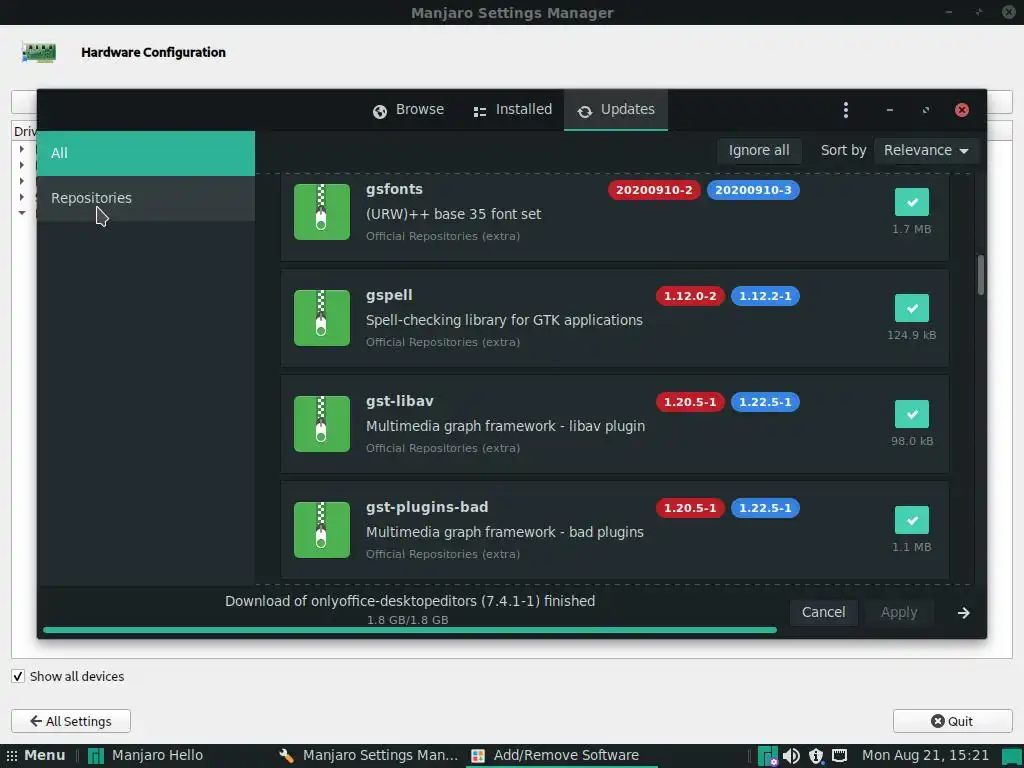Open the Browse tab
This screenshot has width=1024, height=768.
(408, 110)
